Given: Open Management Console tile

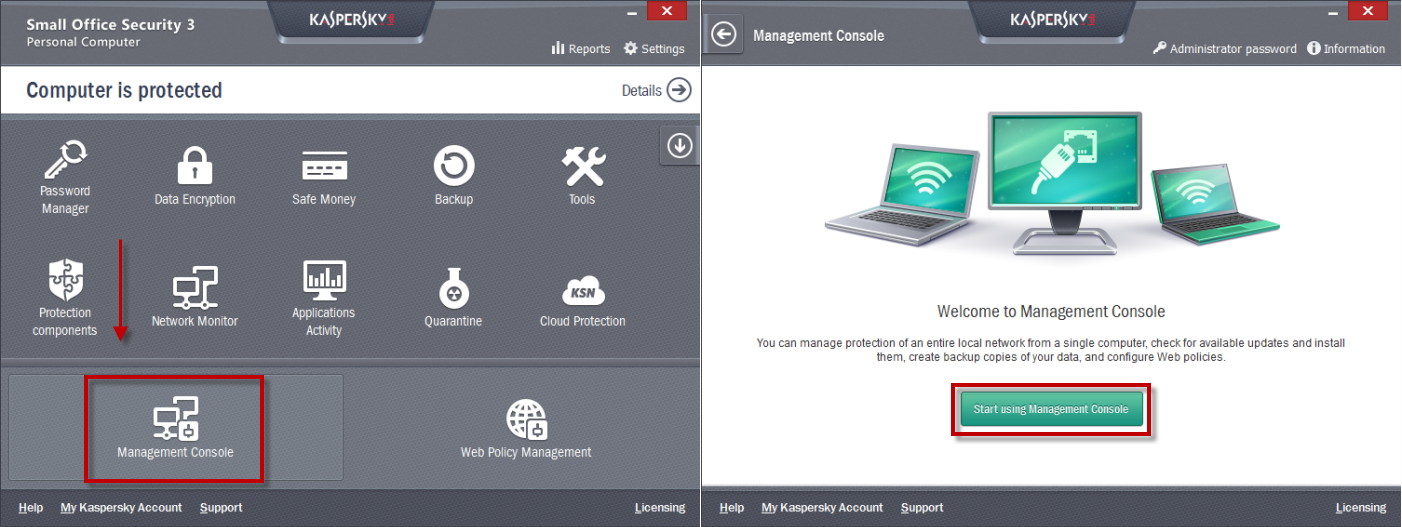Looking at the screenshot, I should [175, 428].
